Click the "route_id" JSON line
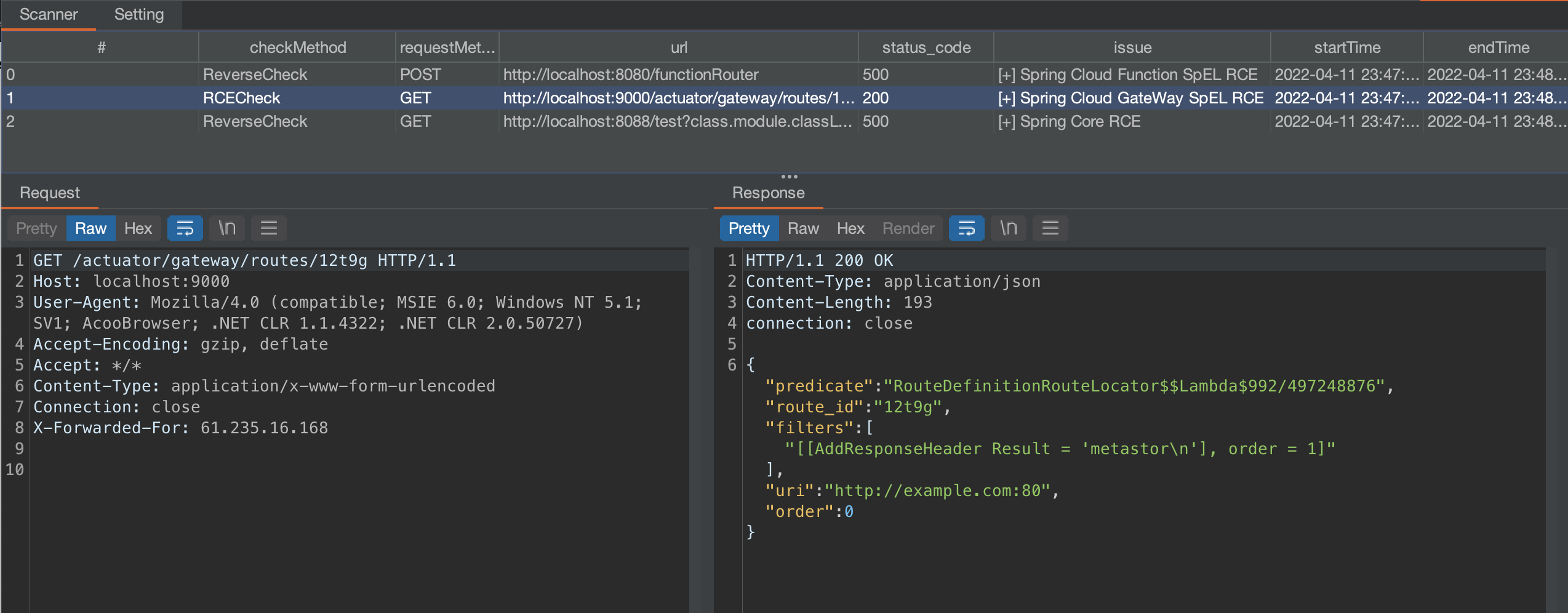Viewport: 1568px width, 613px height. point(858,407)
